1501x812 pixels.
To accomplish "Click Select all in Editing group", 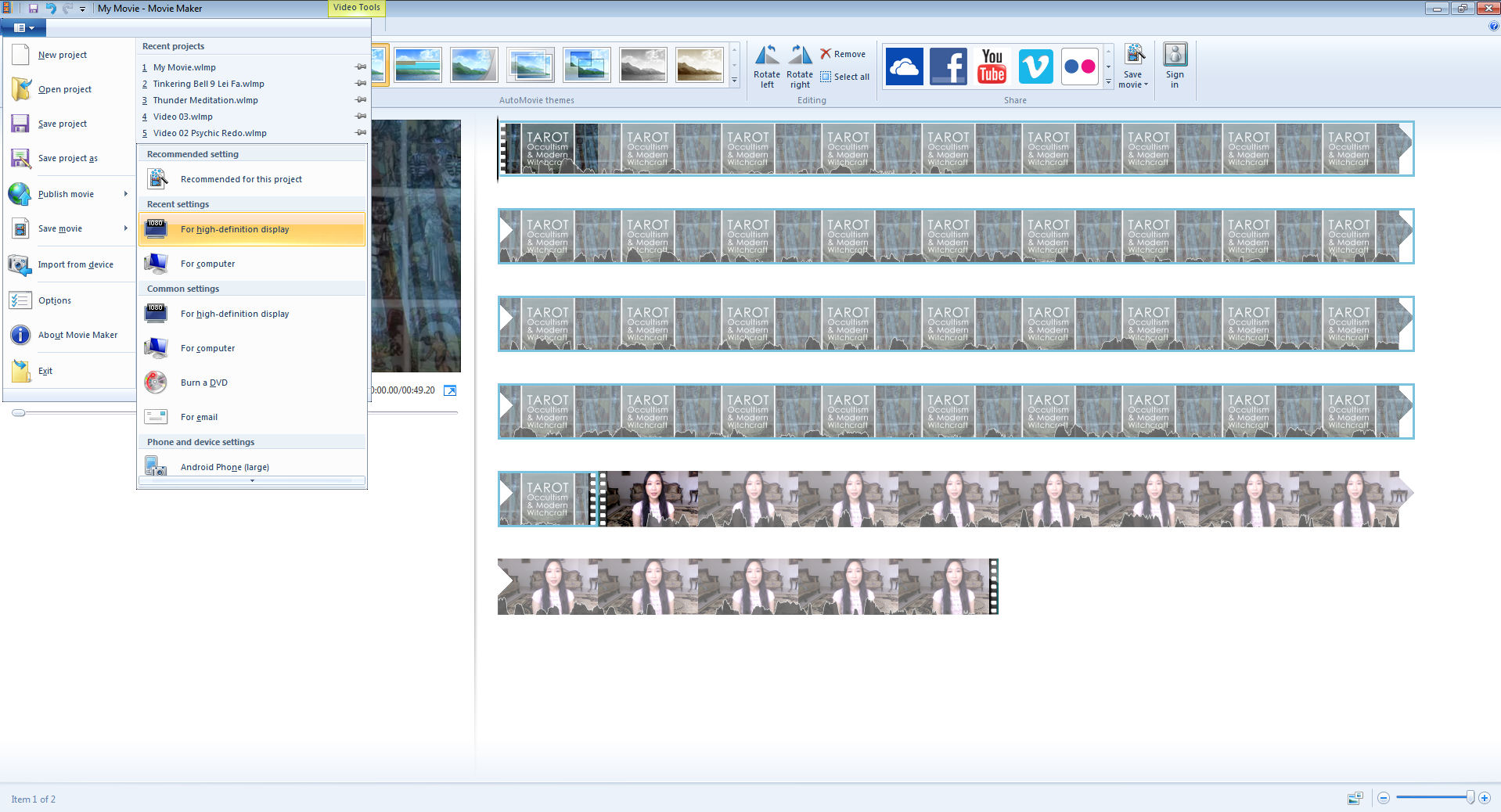I will pyautogui.click(x=844, y=77).
